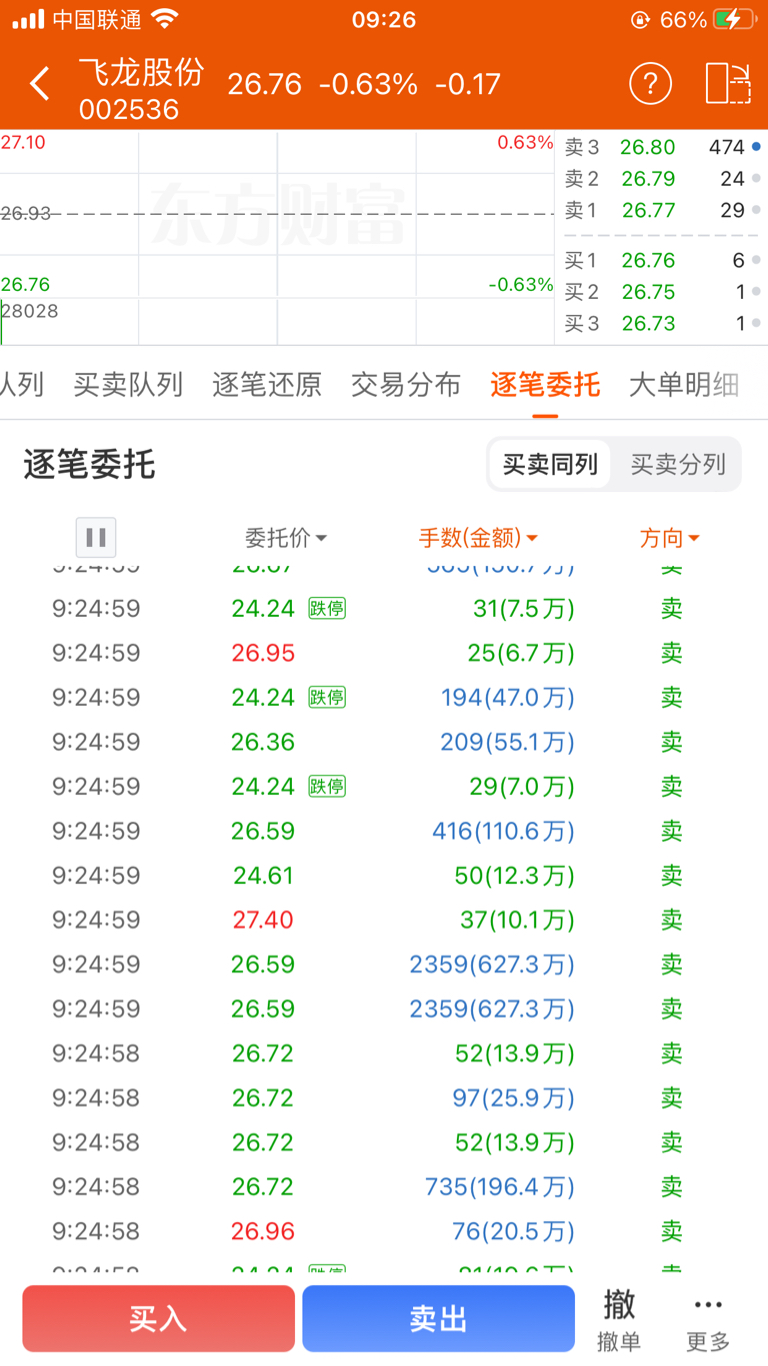Viewport: 768px width, 1366px height.
Task: Select the order row priced 26.96
Action: click(384, 1231)
